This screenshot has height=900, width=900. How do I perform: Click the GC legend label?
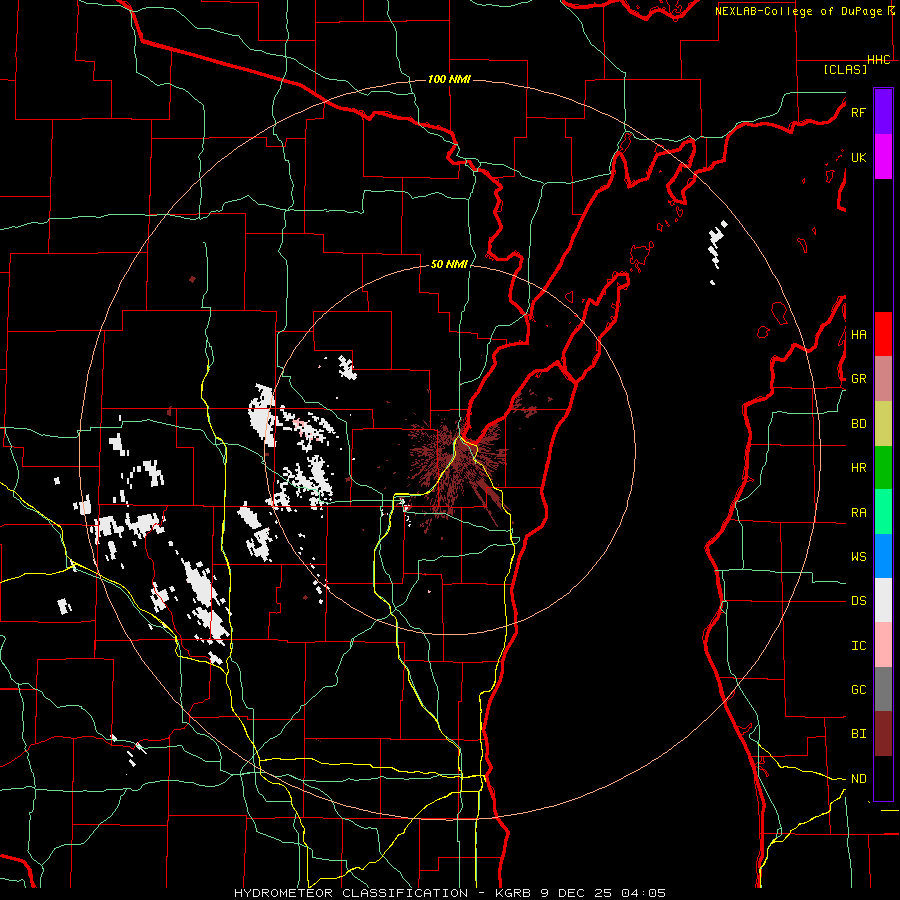coord(858,690)
